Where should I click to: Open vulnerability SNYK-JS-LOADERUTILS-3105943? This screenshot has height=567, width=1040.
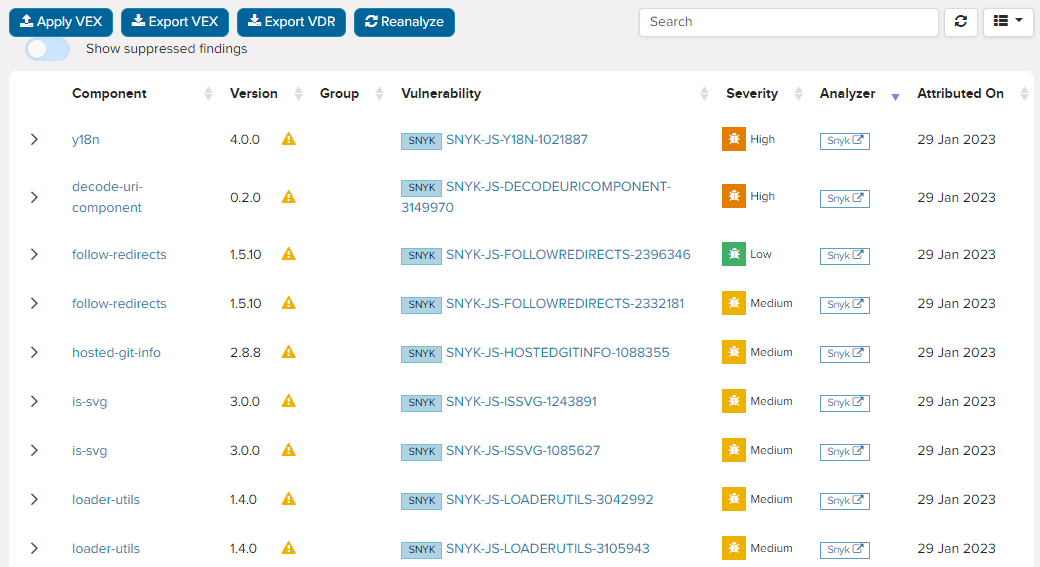coord(547,549)
